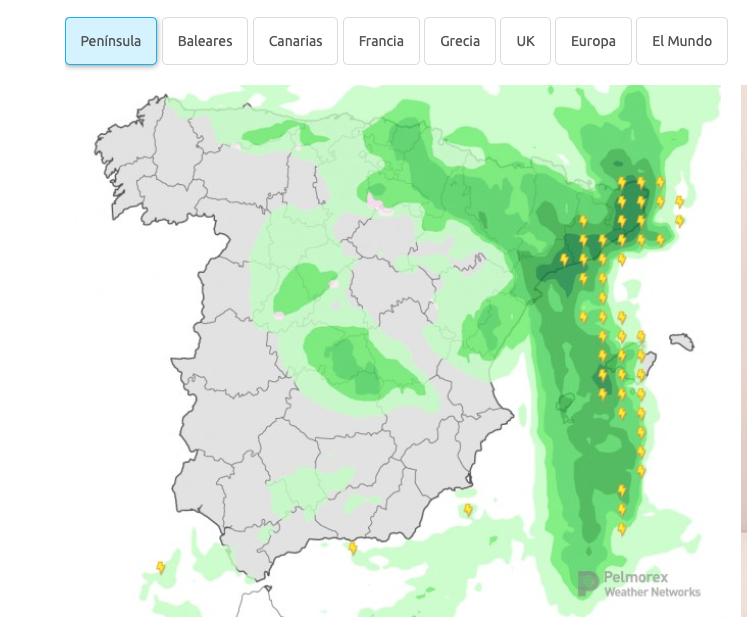Screen dimensions: 747x617
Task: Click the lightning bolt in the southwest Atlantic
Action: point(160,568)
